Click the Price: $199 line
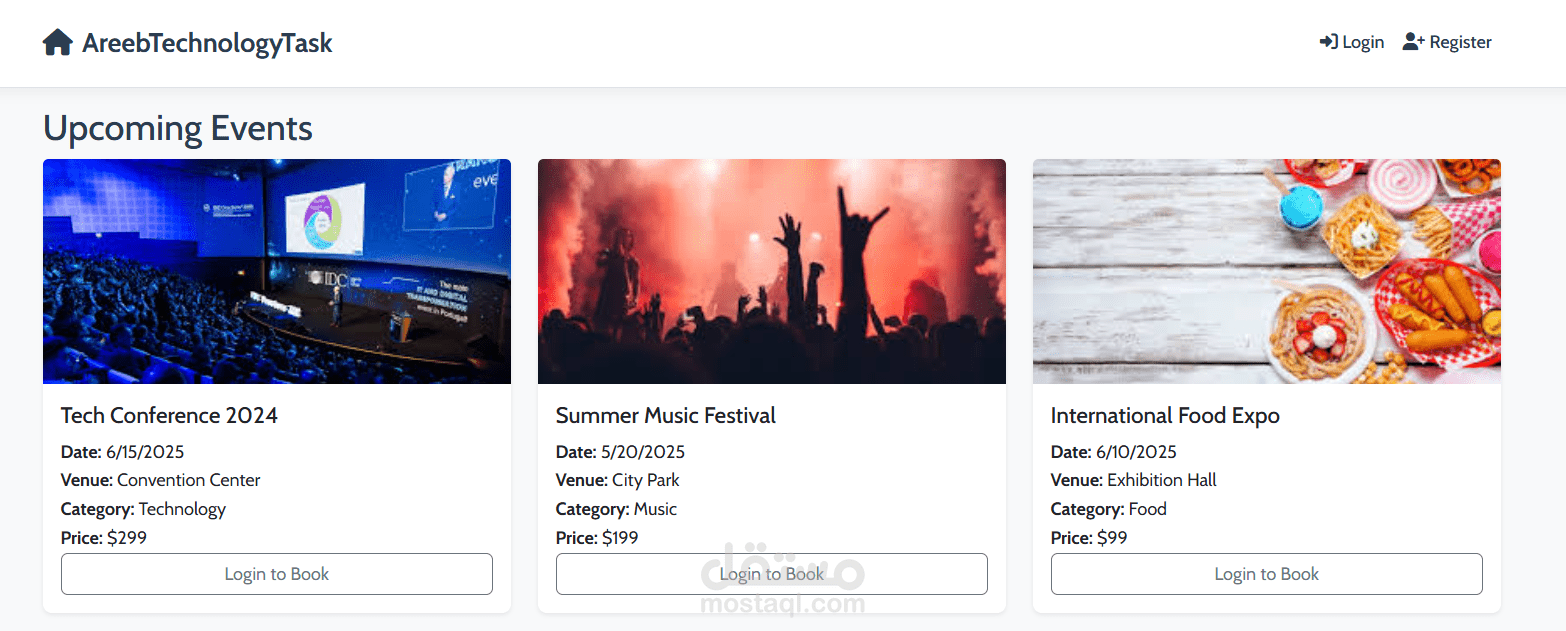This screenshot has width=1566, height=631. coord(597,538)
